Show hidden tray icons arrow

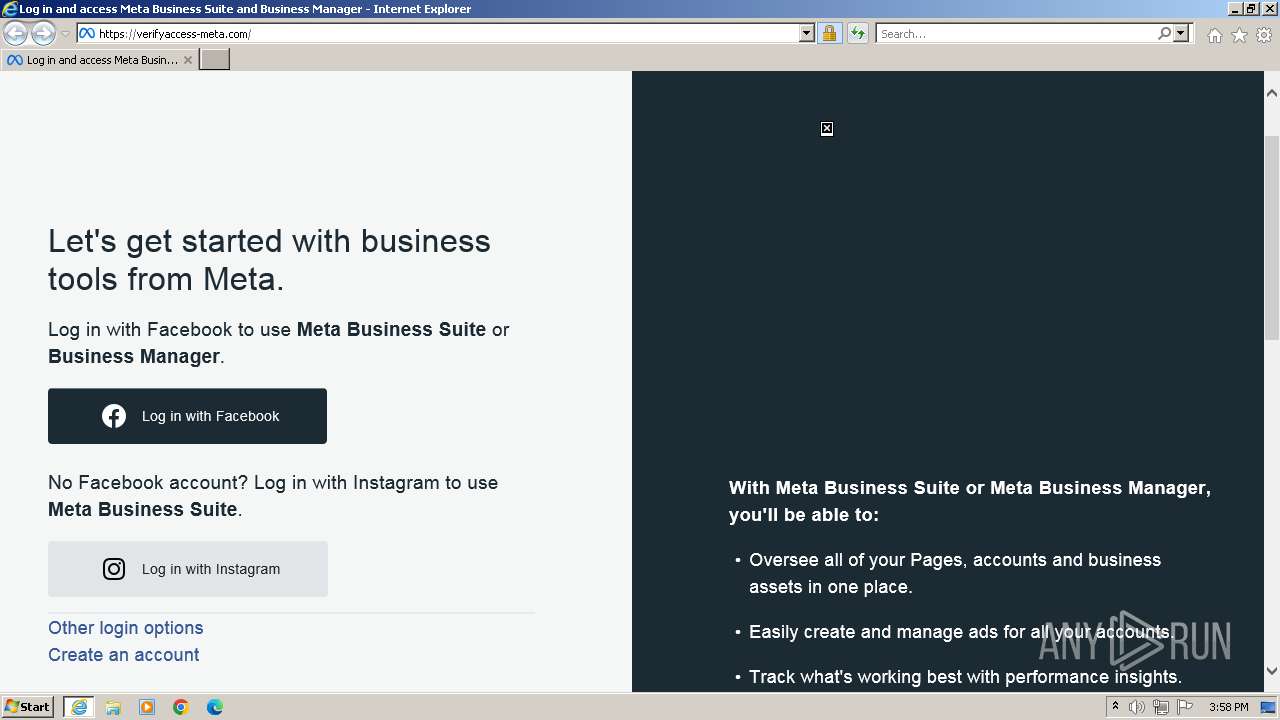tap(1115, 707)
